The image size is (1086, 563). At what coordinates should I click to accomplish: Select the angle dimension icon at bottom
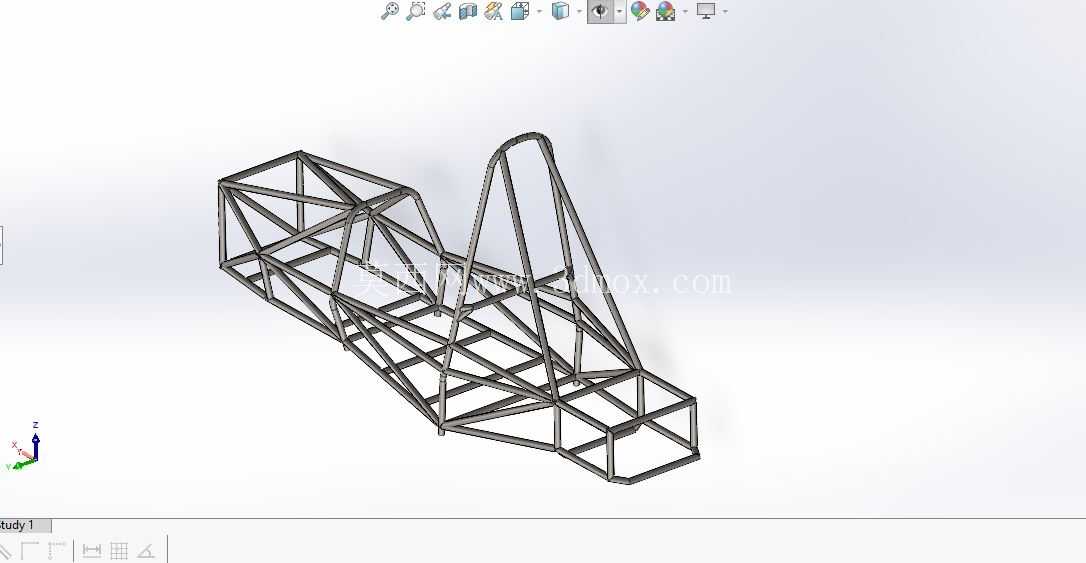[146, 551]
